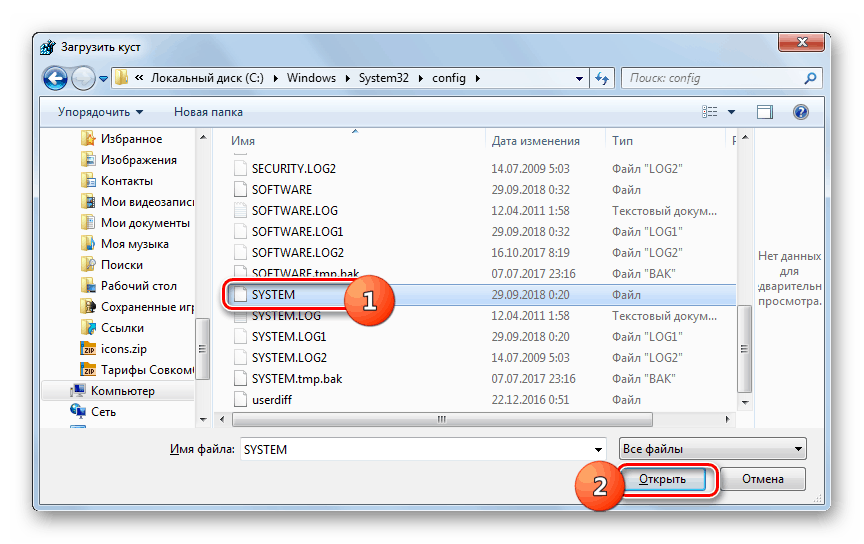Click the file list scroll-down arrow

coord(745,402)
